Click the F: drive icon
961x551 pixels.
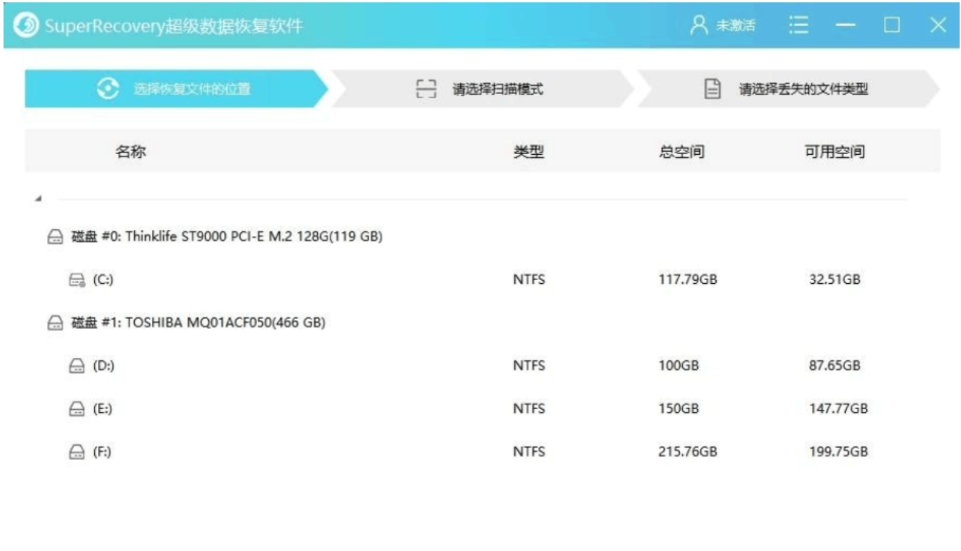77,452
